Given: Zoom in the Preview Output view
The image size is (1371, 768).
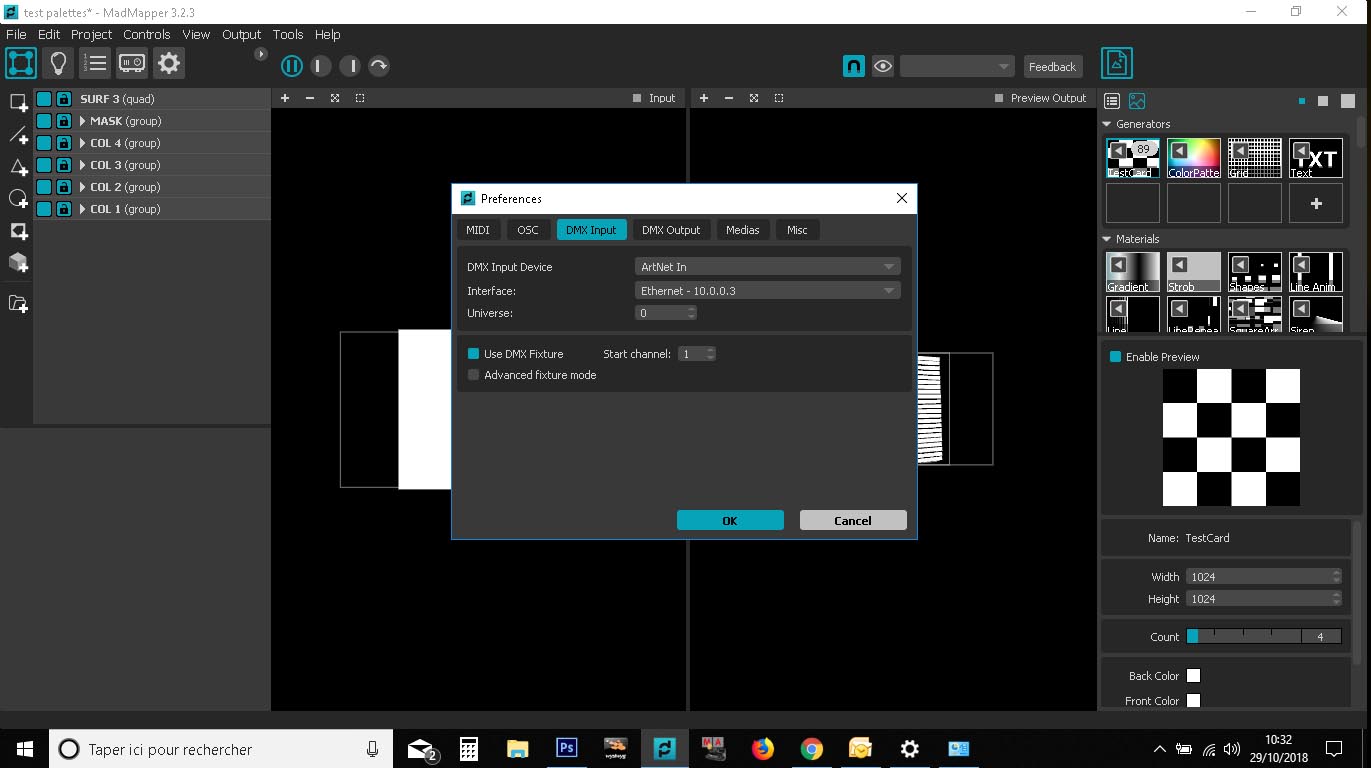Looking at the screenshot, I should (704, 98).
